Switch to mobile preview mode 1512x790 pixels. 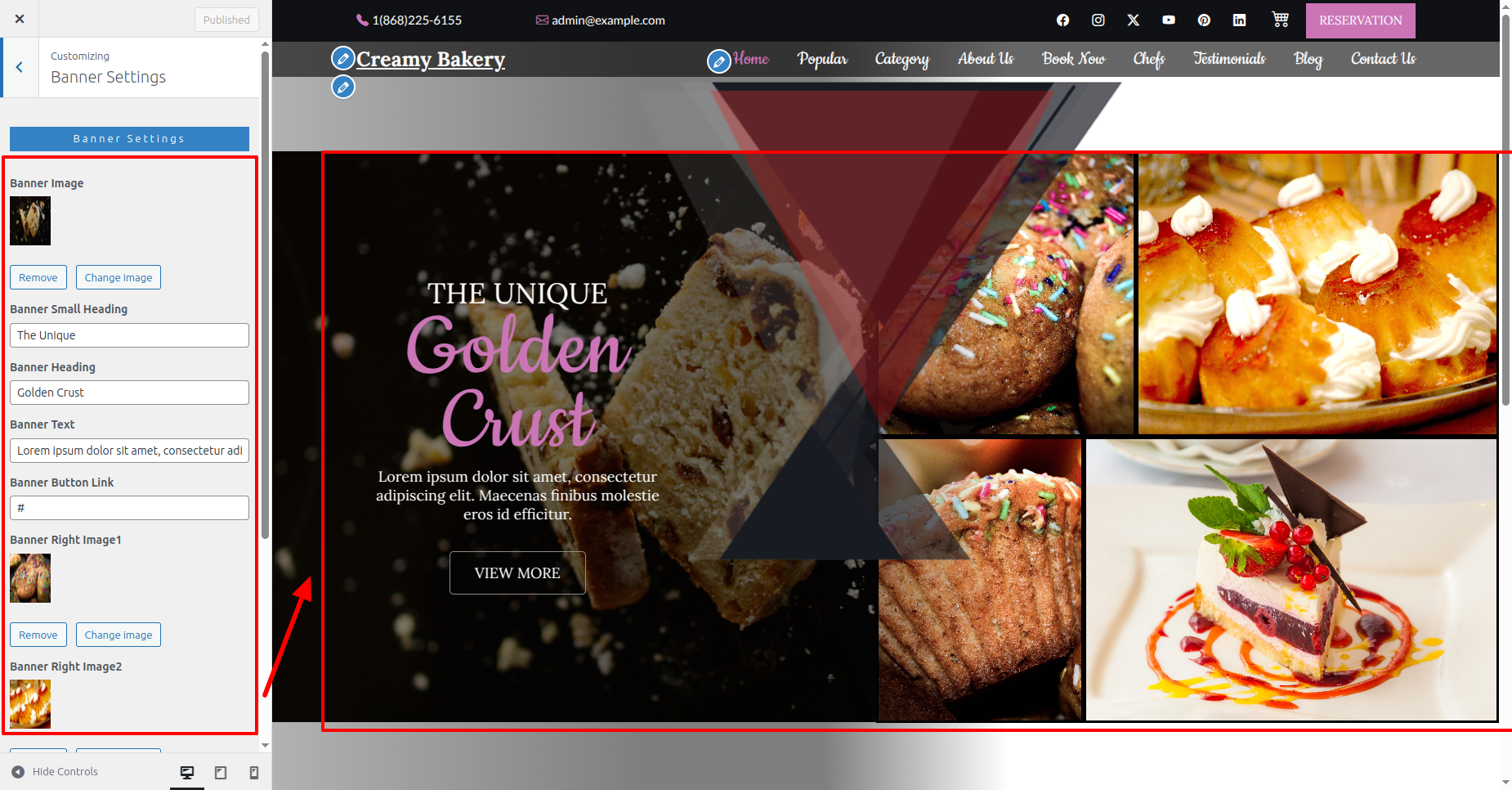coord(254,772)
